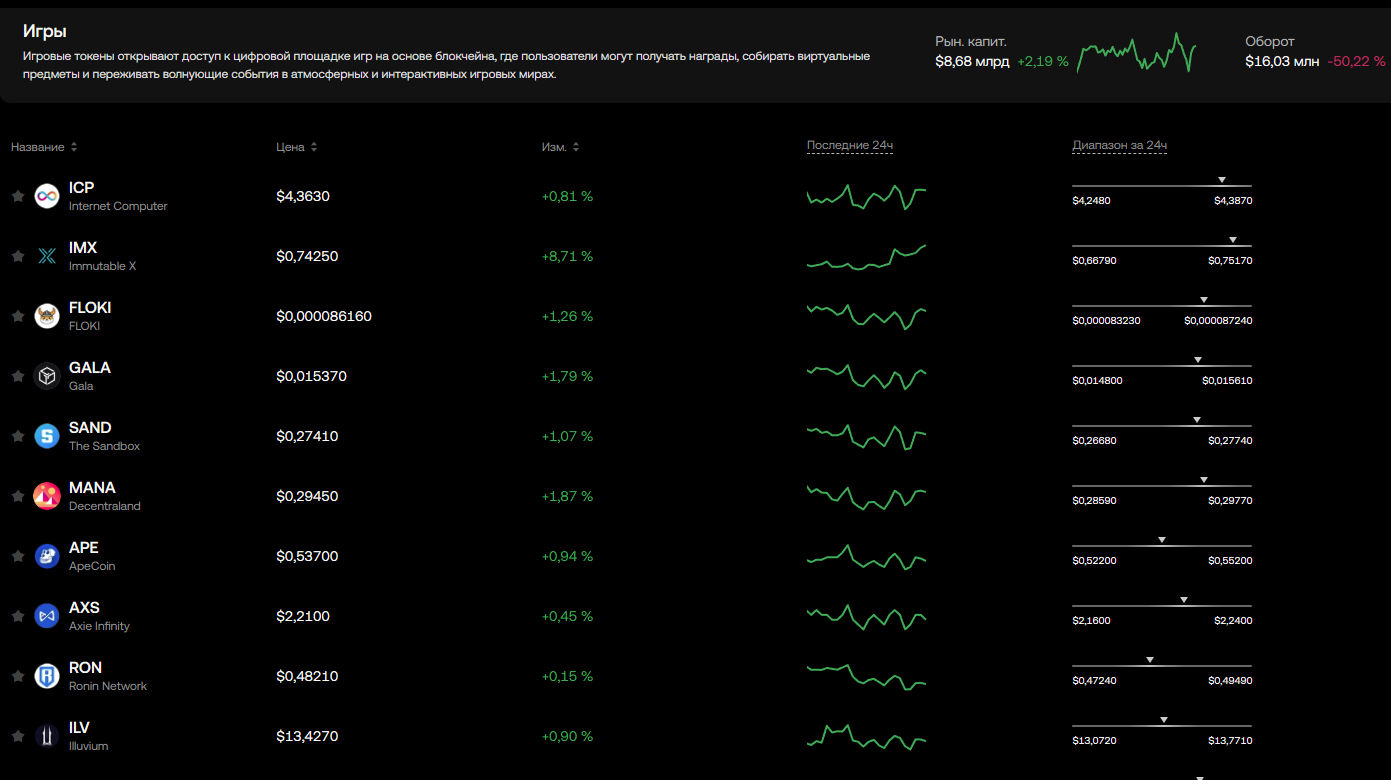Click the APE ApeCoin logo

pos(47,556)
